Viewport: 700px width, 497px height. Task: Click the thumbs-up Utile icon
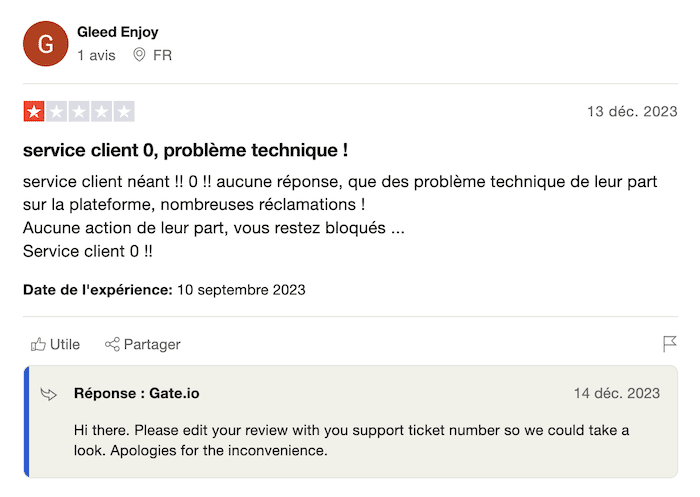click(x=38, y=344)
